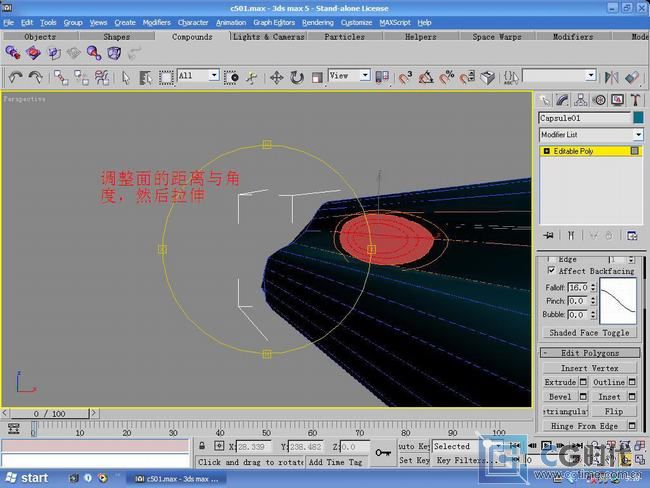
Task: Open the Selected key filter dropdown
Action: (x=468, y=446)
